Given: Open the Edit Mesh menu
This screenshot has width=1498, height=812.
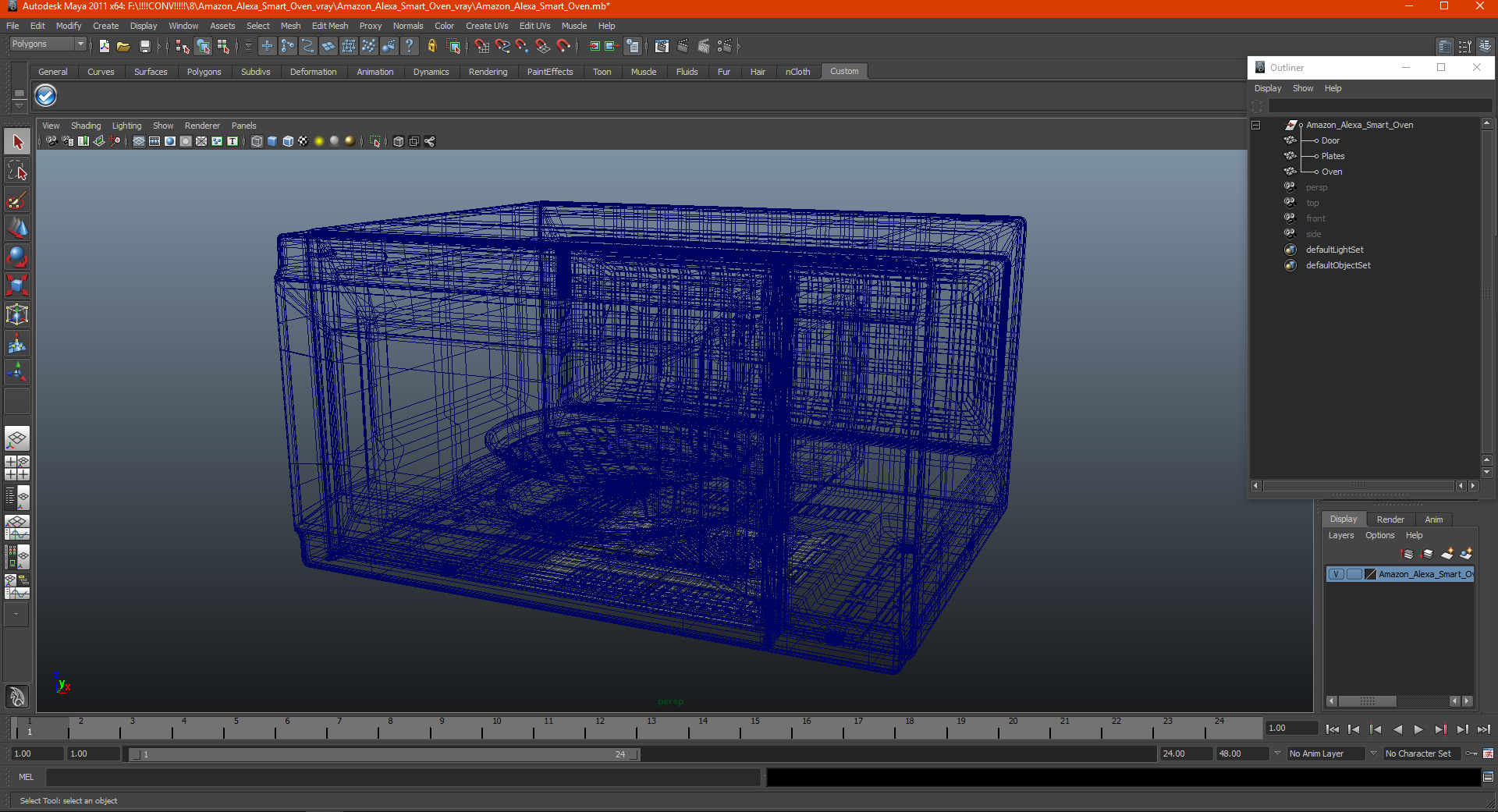Looking at the screenshot, I should (x=330, y=26).
